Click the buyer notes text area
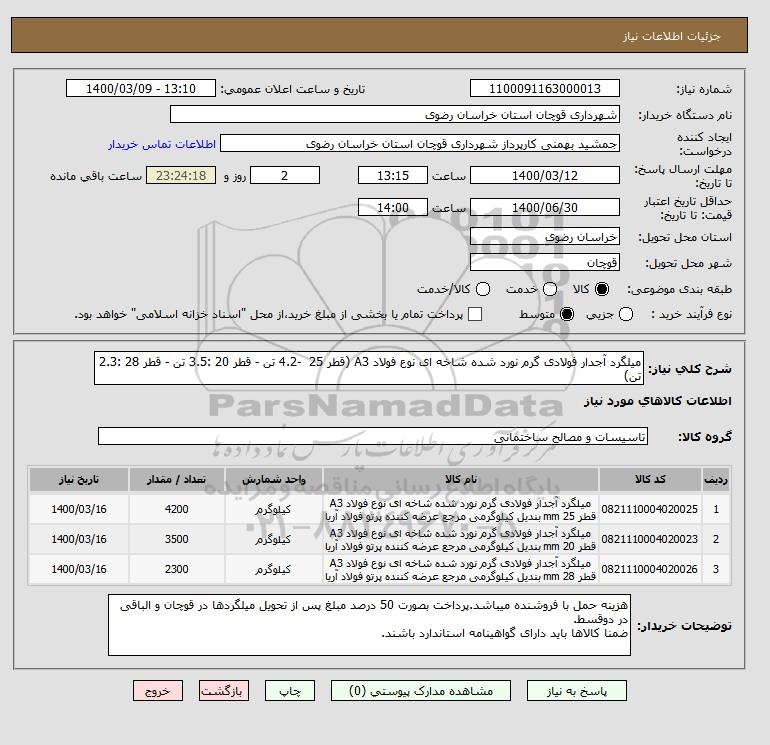The height and width of the screenshot is (745, 770). click(x=369, y=625)
